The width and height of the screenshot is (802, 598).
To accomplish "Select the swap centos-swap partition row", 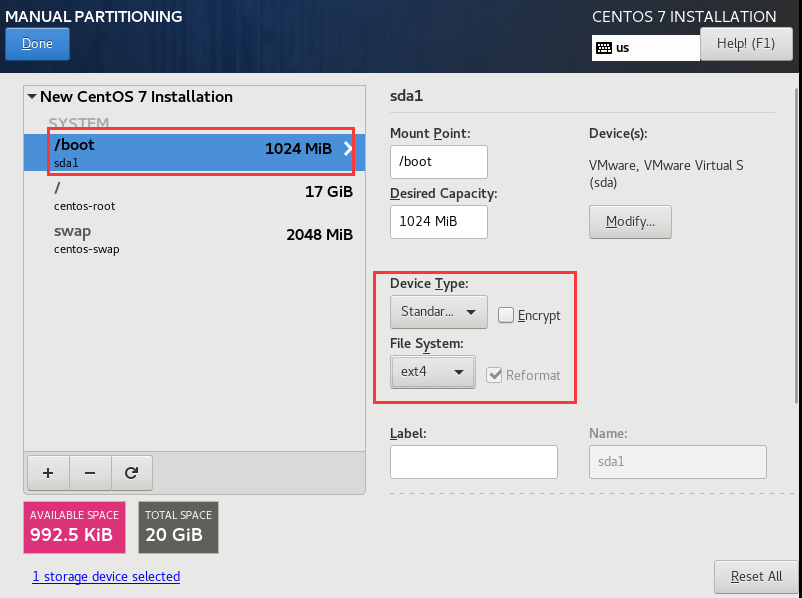I will click(x=194, y=239).
